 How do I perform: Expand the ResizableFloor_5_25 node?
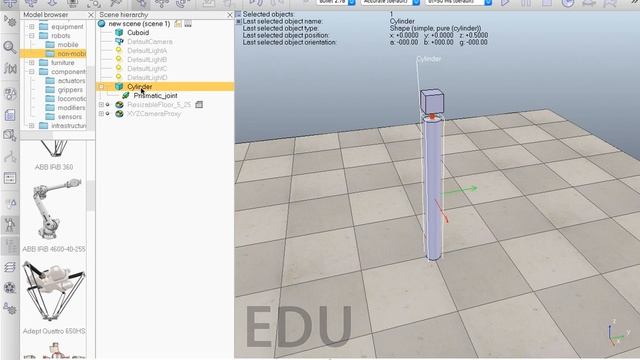[x=101, y=104]
